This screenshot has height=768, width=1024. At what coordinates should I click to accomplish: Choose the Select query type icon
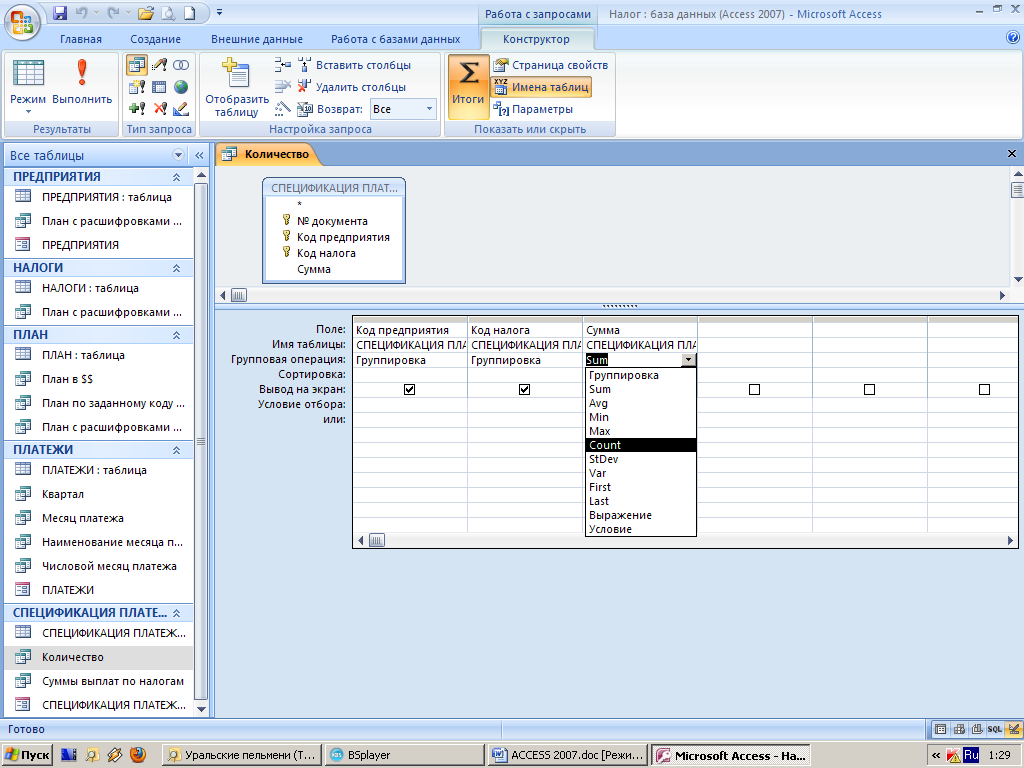pyautogui.click(x=136, y=65)
